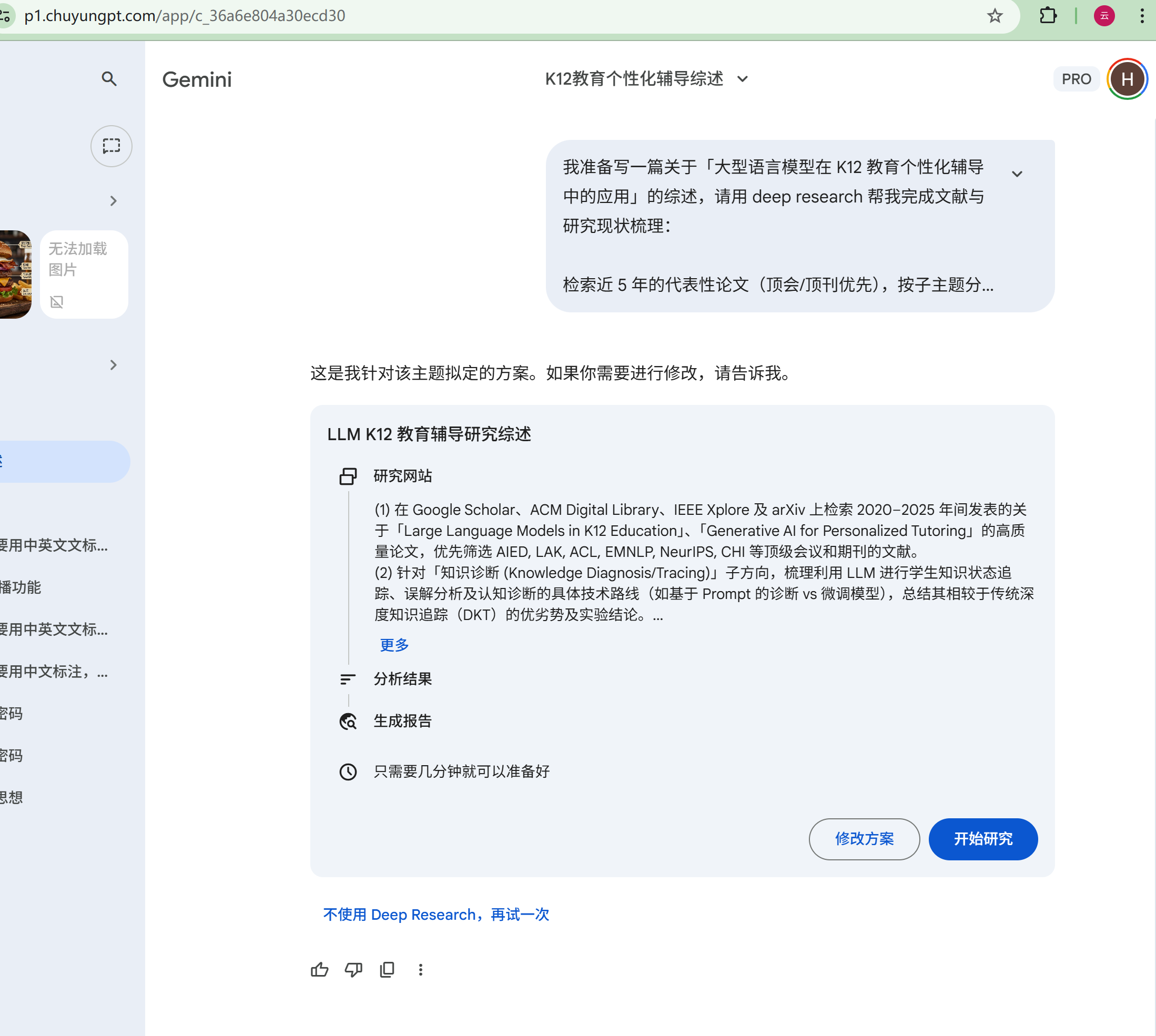Bookmark this page with the star icon
1156x1036 pixels.
pos(995,16)
